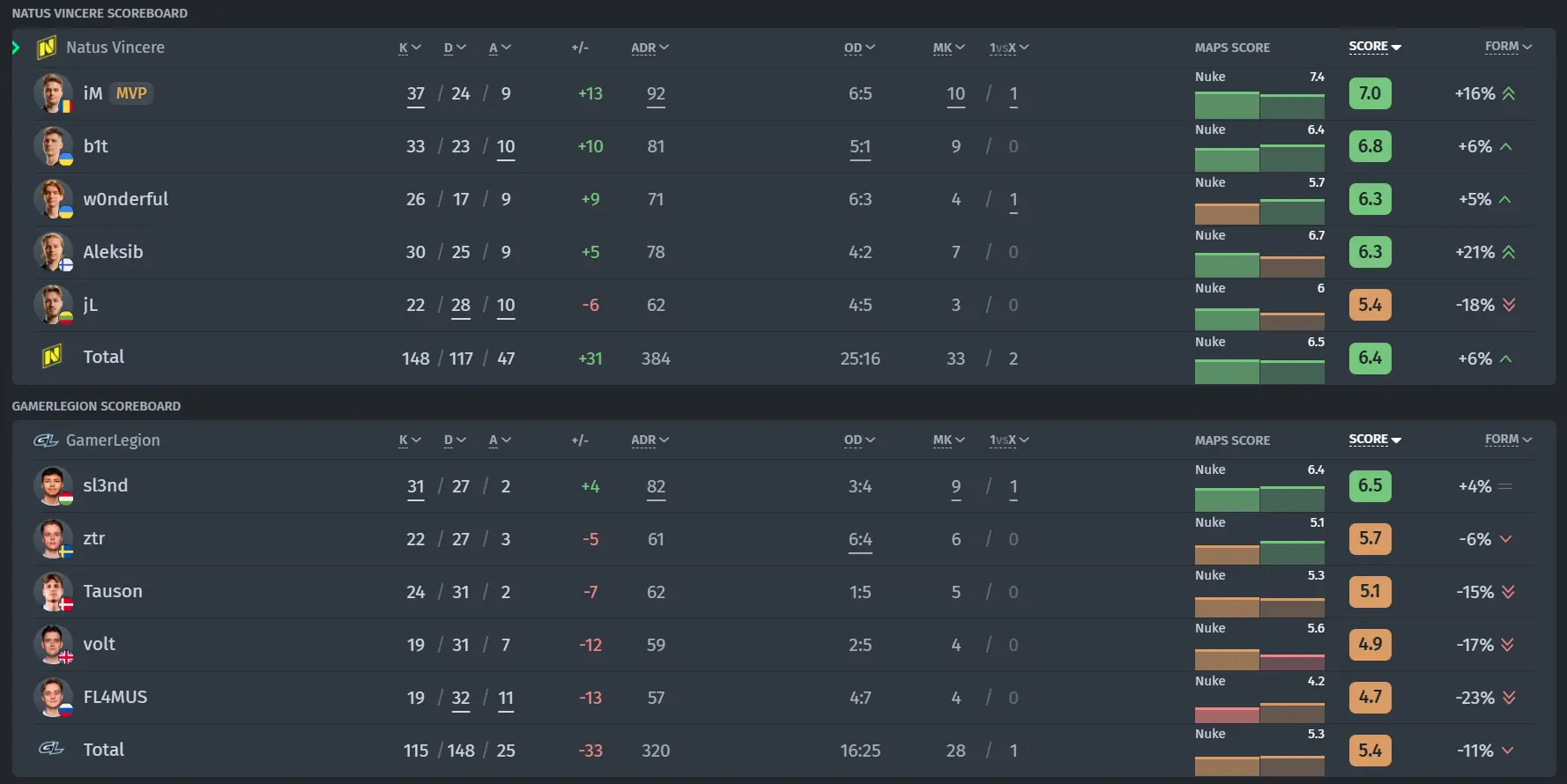Sort Natus Vincere table by K column
Viewport: 1567px width, 784px height.
(410, 48)
